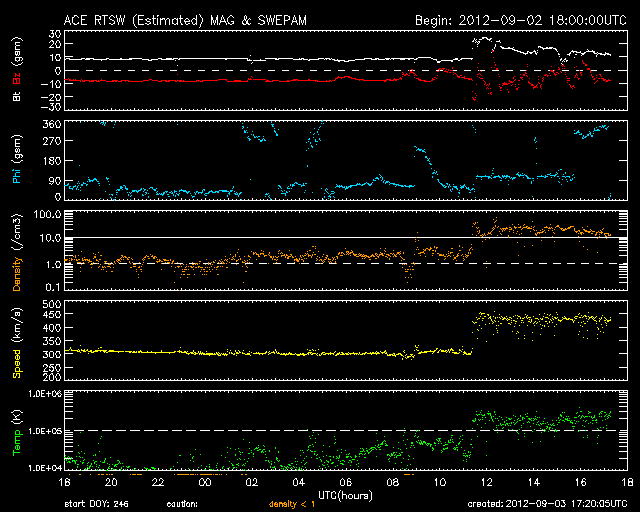Click the 'start DOY: 246' text
Viewport: 640px width, 512px height.
96,504
